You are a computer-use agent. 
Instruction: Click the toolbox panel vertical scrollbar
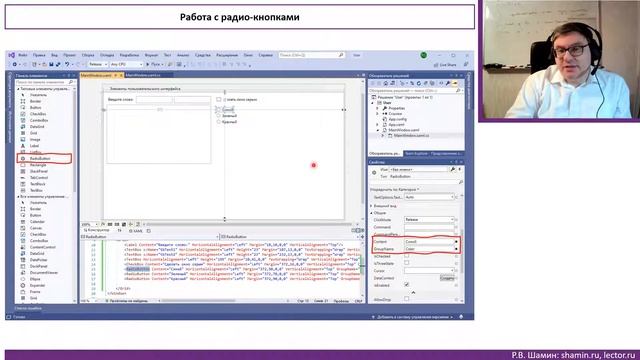coord(75,141)
